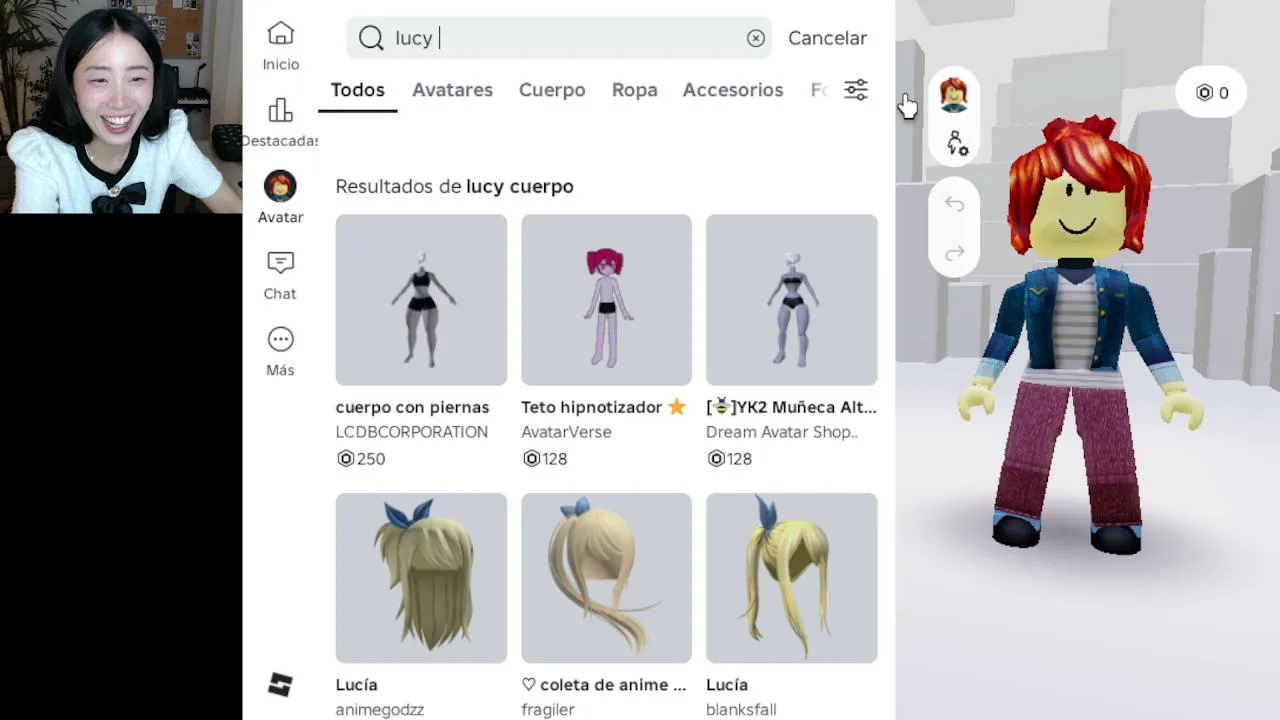Click the redo arrow
The height and width of the screenshot is (720, 1280).
tap(954, 253)
